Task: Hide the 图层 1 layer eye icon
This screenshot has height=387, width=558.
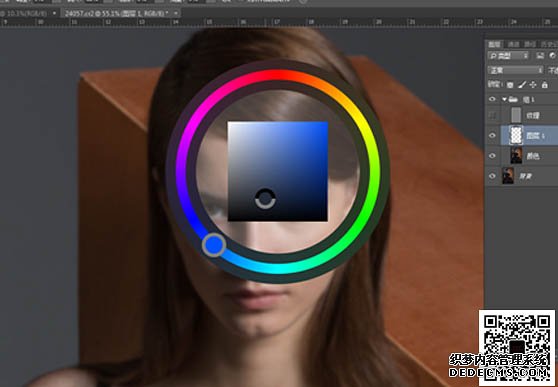Action: point(493,136)
